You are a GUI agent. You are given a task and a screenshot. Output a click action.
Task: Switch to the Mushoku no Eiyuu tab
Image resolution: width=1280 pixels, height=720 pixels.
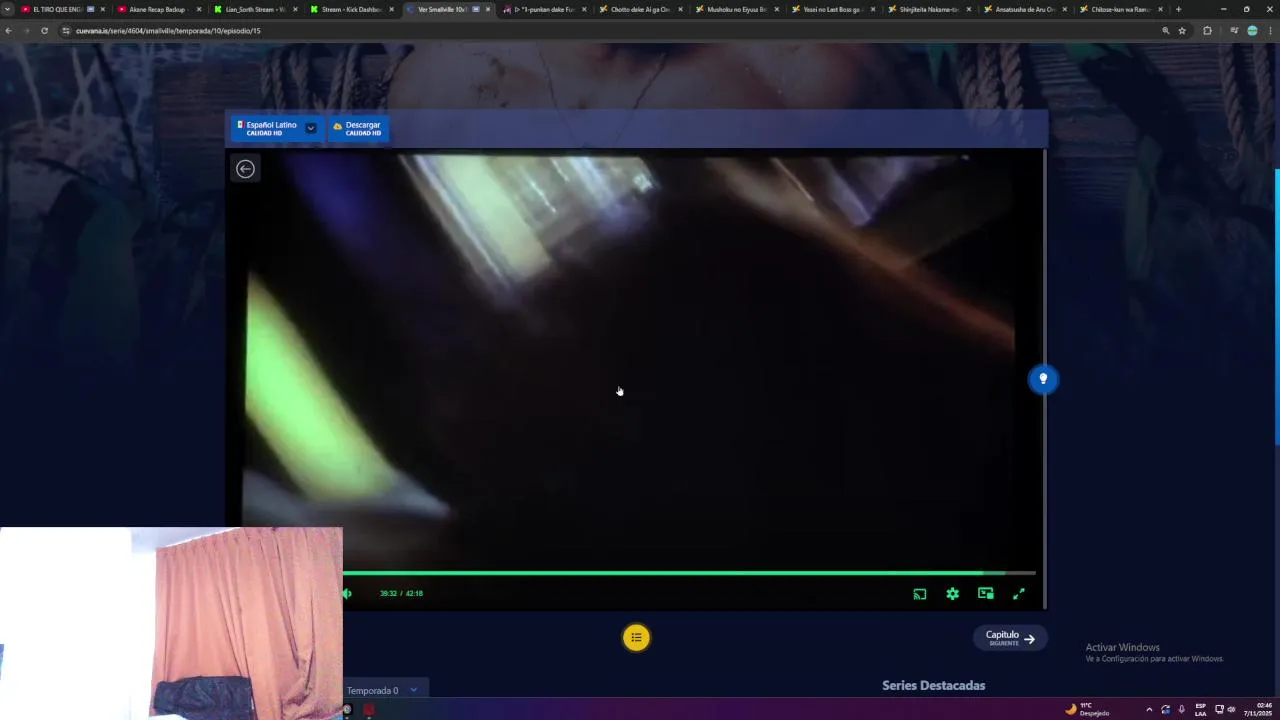[736, 9]
